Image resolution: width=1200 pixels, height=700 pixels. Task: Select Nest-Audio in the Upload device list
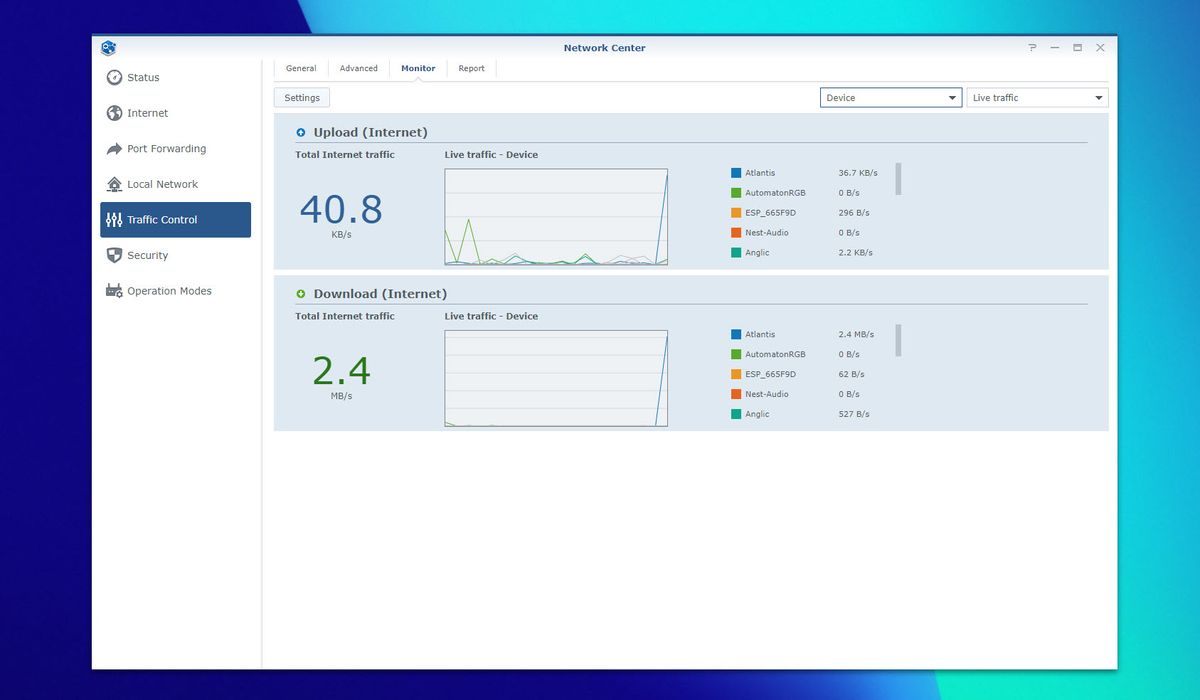point(767,233)
